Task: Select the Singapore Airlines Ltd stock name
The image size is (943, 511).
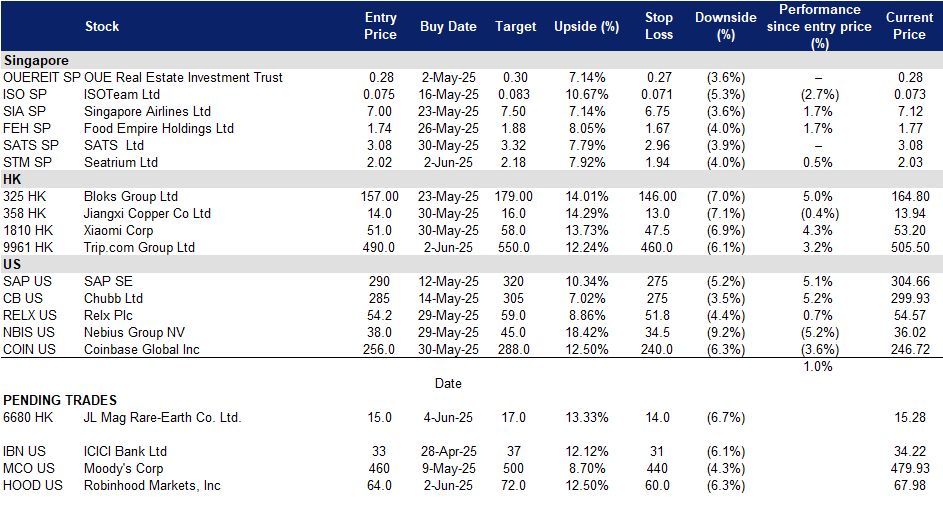Action: point(147,111)
